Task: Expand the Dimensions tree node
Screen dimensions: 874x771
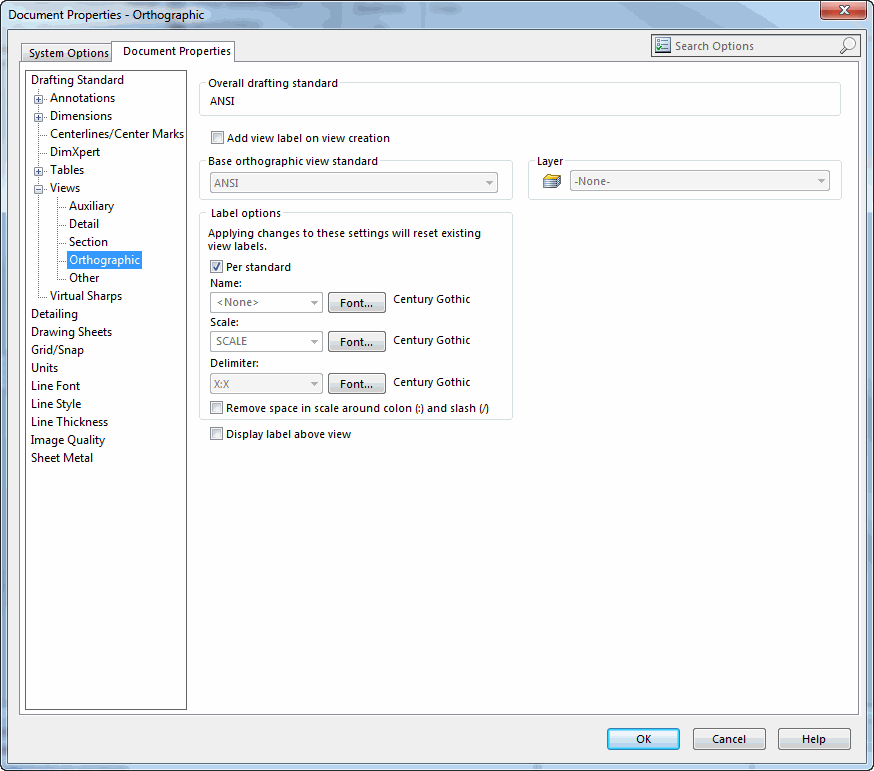Action: coord(38,117)
